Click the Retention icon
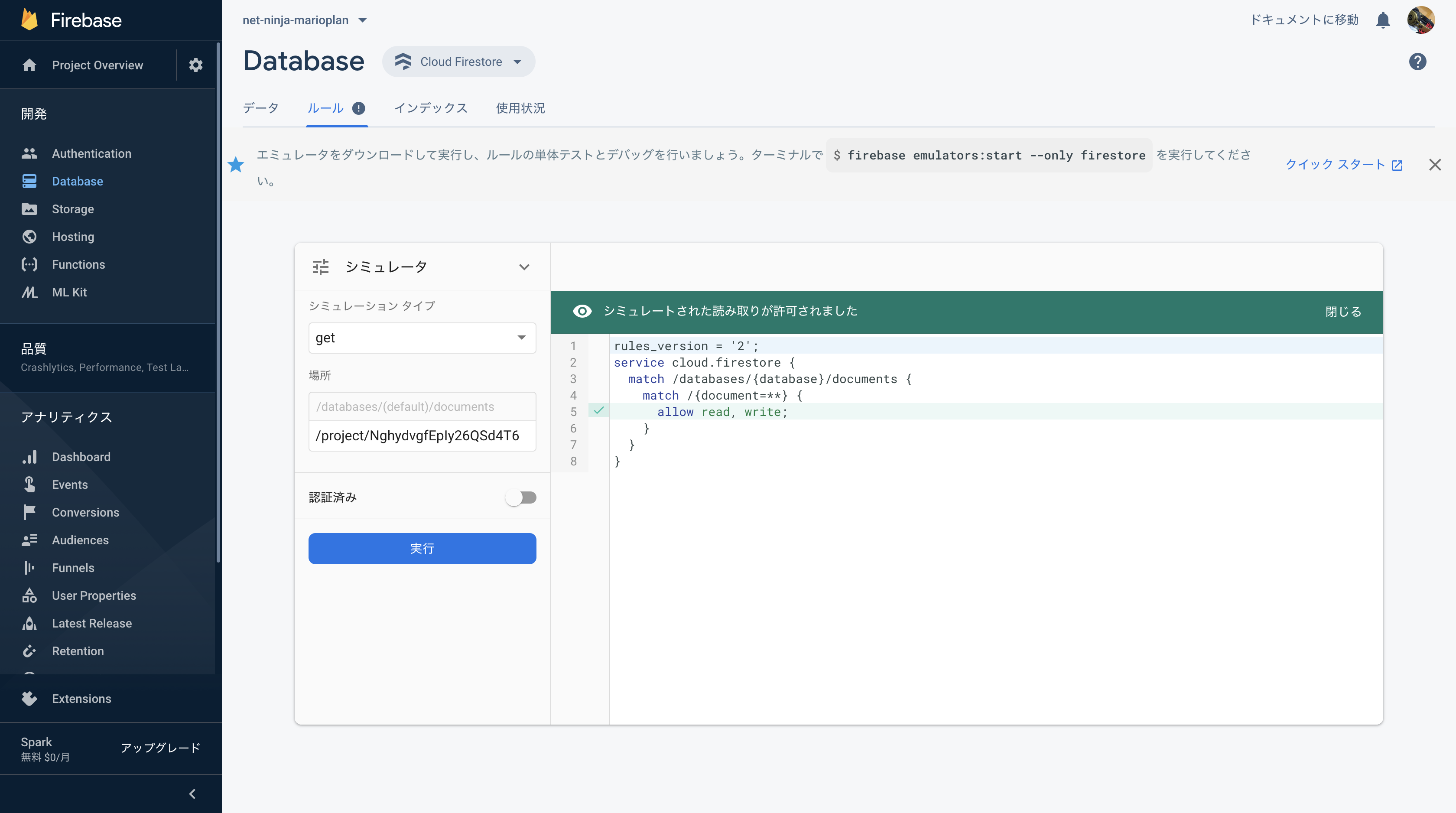 [29, 651]
